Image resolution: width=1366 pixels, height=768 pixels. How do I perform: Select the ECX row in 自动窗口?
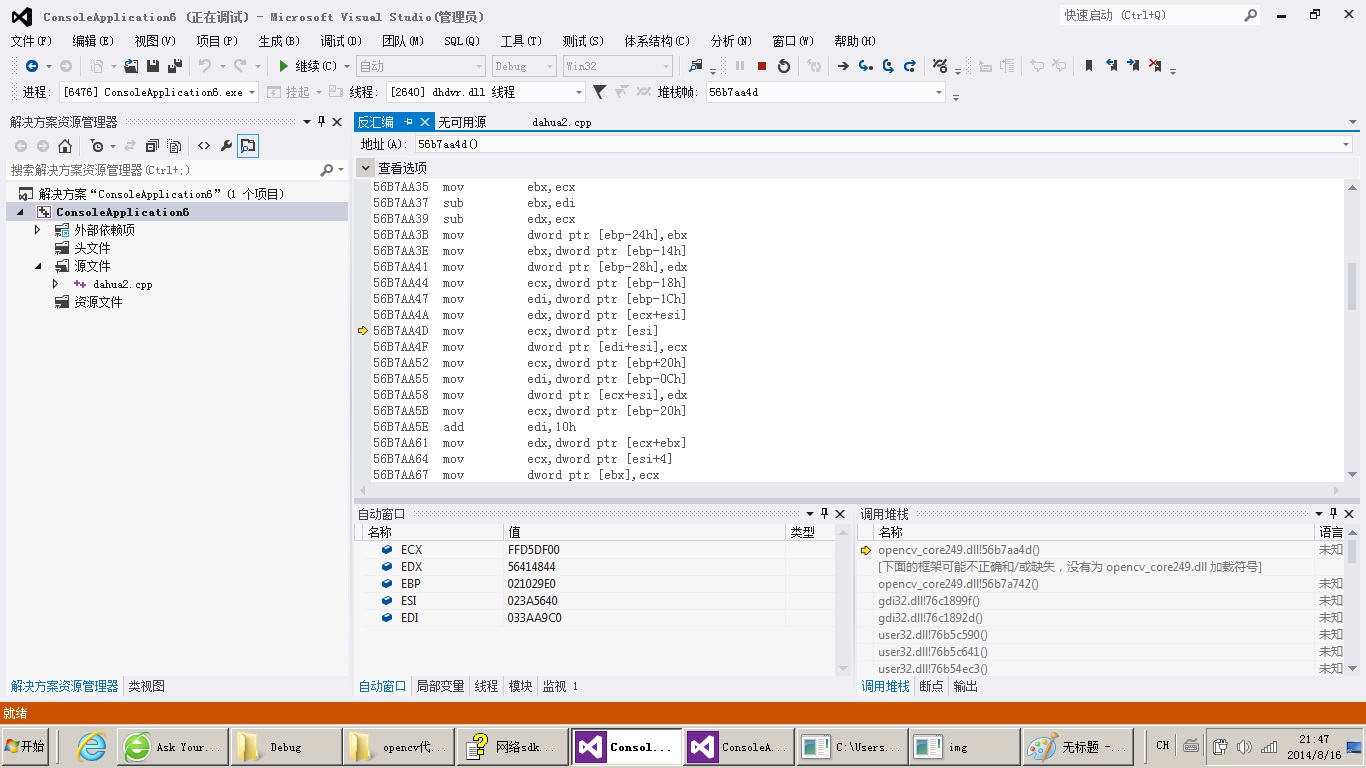(596, 550)
